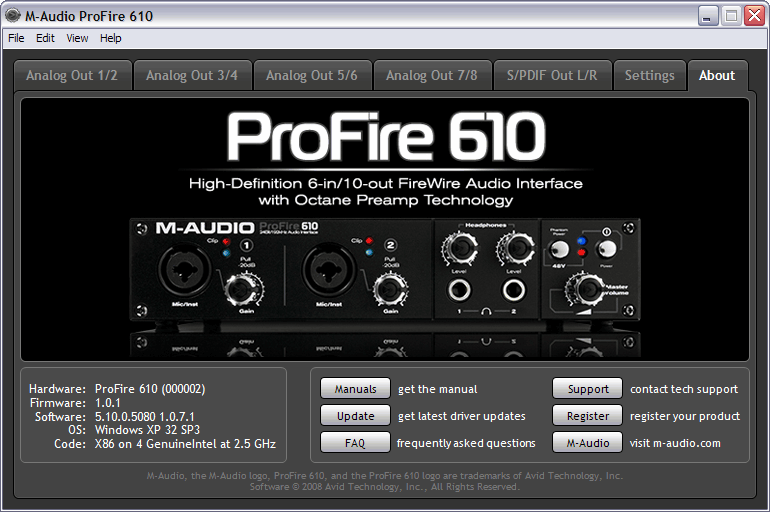Switch to the Analog Out 7/8 tab
Screen dimensions: 770x512
click(x=432, y=76)
